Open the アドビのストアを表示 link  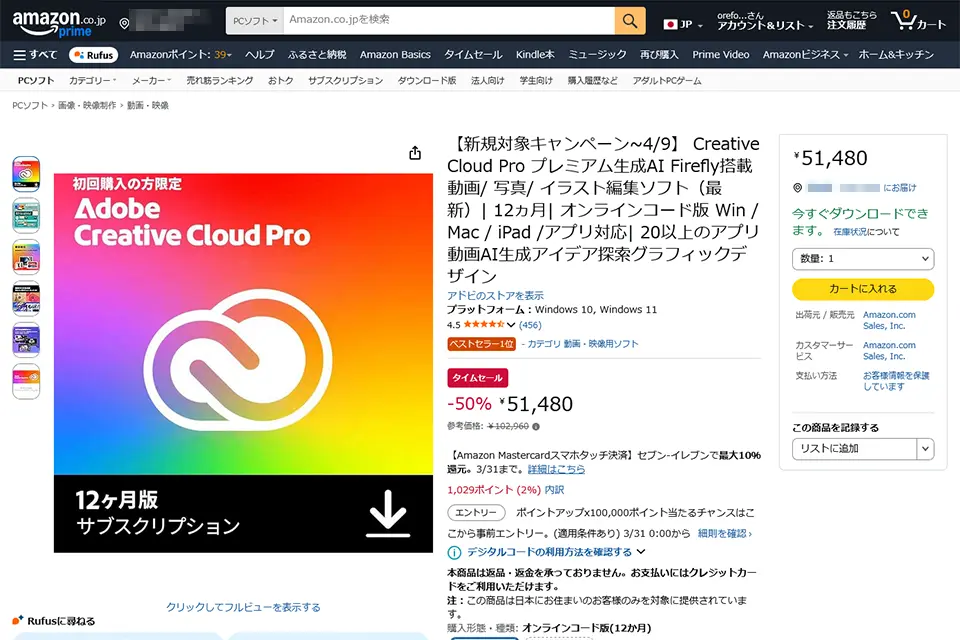click(495, 295)
